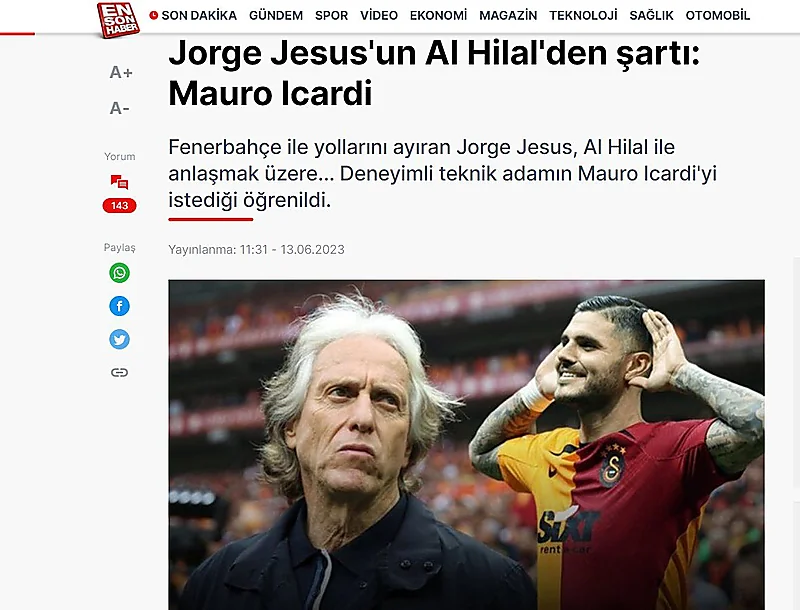Screen dimensions: 800x610
Task: Open the Video section
Action: click(x=379, y=16)
